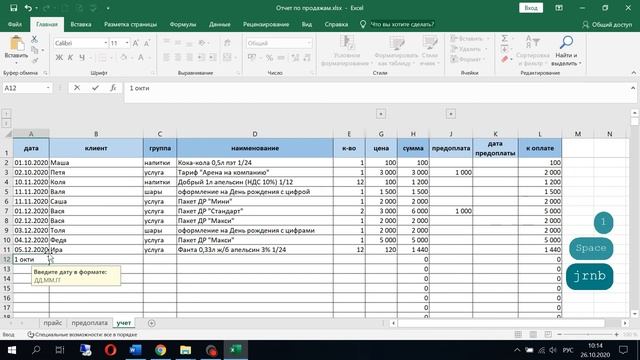Switch to the Рецензирование tab
This screenshot has width=640, height=360.
click(x=266, y=24)
